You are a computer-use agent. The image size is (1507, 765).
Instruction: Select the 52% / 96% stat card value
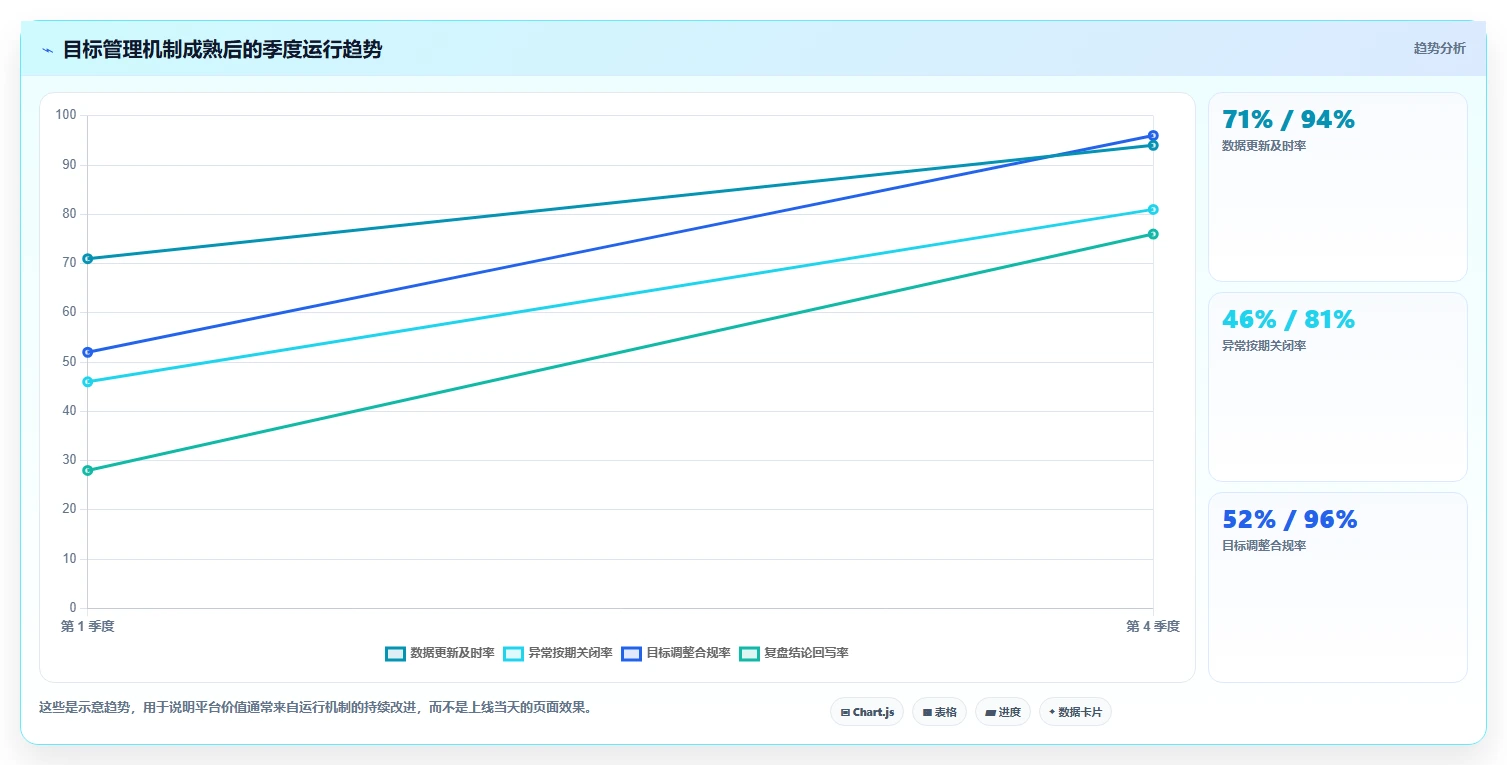tap(1289, 520)
